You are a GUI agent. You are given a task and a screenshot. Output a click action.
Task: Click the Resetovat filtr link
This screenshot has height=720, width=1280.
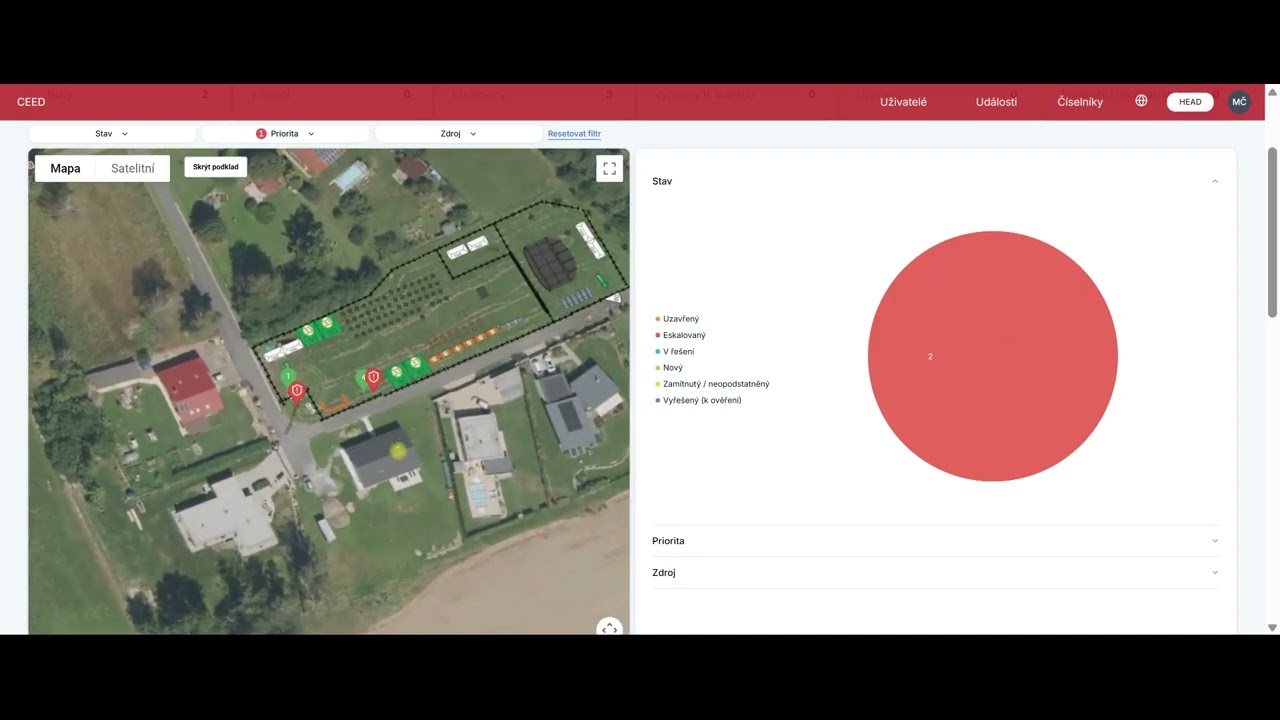pos(574,133)
